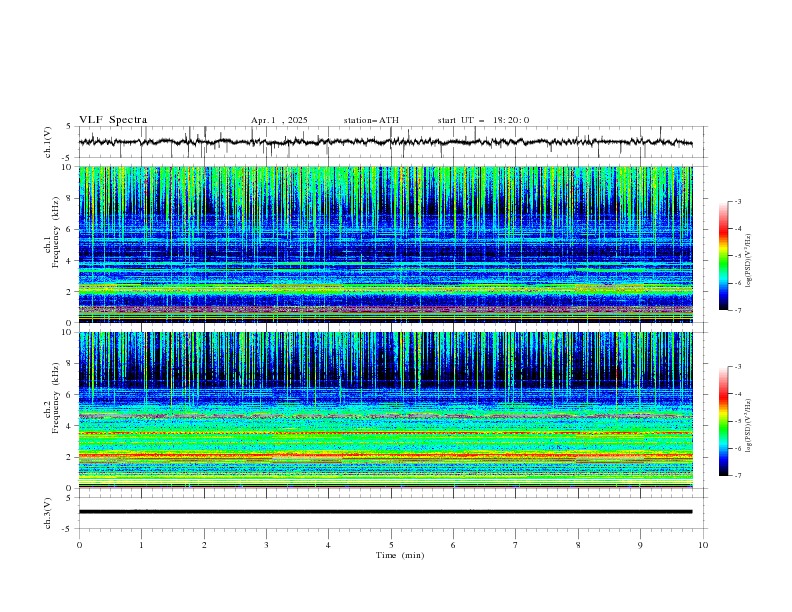Image resolution: width=792 pixels, height=612 pixels.
Task: Click the "8" kHz tick on ch.1 frequency axis
Action: click(x=70, y=198)
